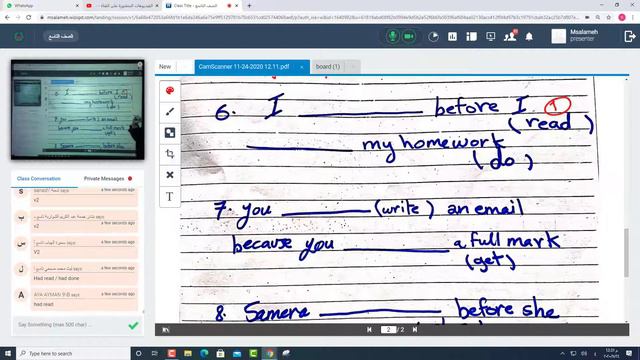This screenshot has width=640, height=360.
Task: Click the green status icon in header
Action: pyautogui.click(x=19, y=36)
